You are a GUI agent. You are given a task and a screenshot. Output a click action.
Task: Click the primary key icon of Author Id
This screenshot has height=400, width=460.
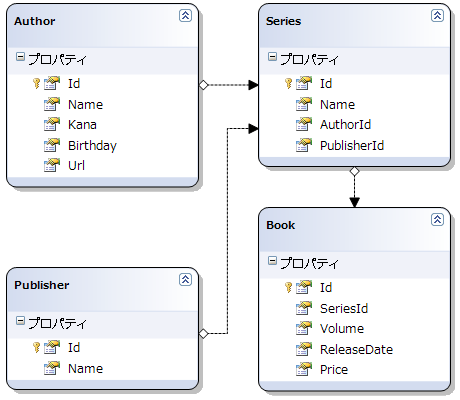coord(36,83)
